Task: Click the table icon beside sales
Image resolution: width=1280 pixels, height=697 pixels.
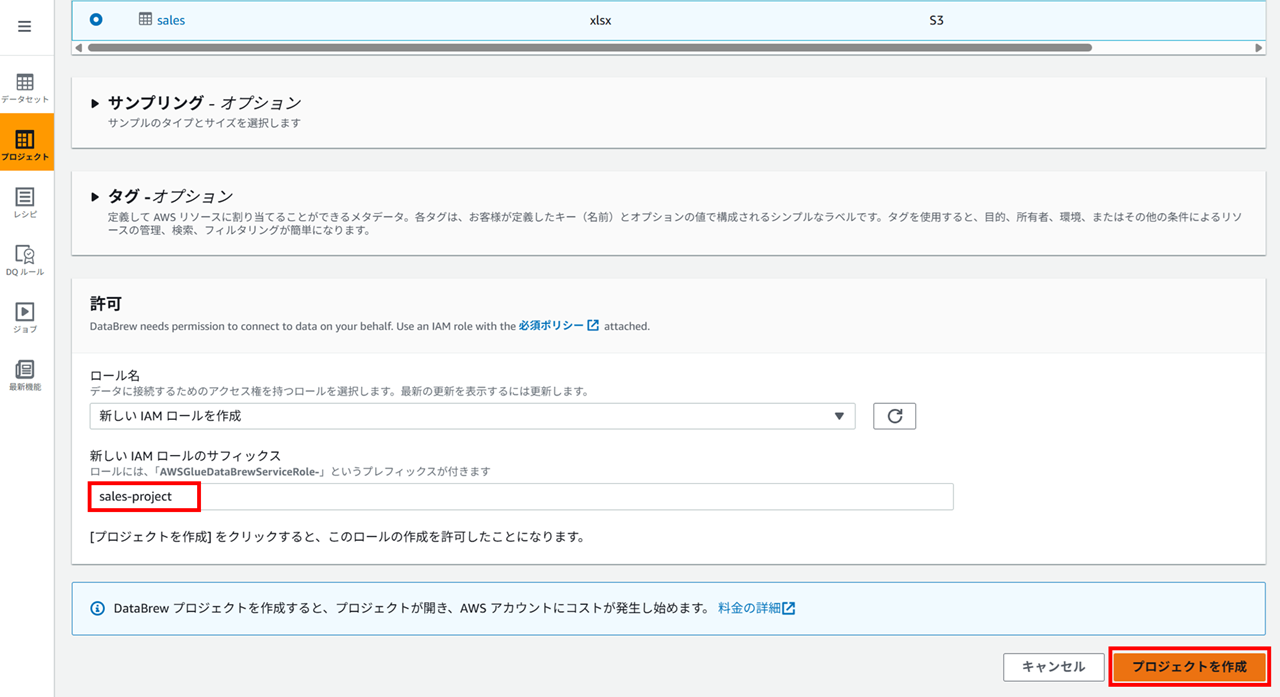Action: point(145,19)
